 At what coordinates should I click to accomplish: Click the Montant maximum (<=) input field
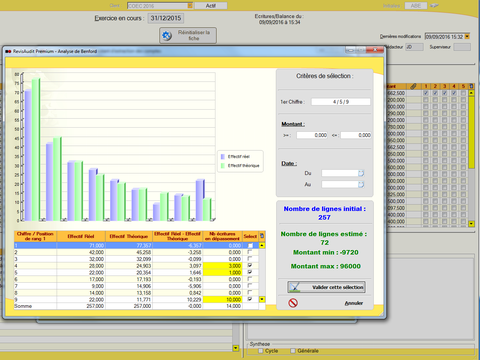[x=356, y=135]
